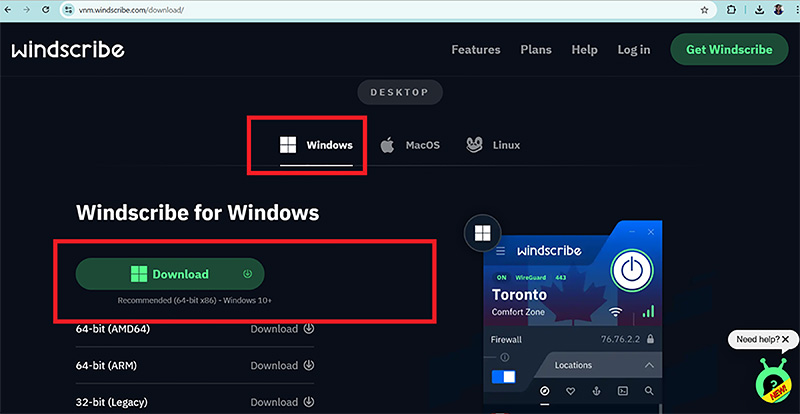Click the Get Windscribe button
Image resolution: width=800 pixels, height=414 pixels.
pyautogui.click(x=729, y=50)
